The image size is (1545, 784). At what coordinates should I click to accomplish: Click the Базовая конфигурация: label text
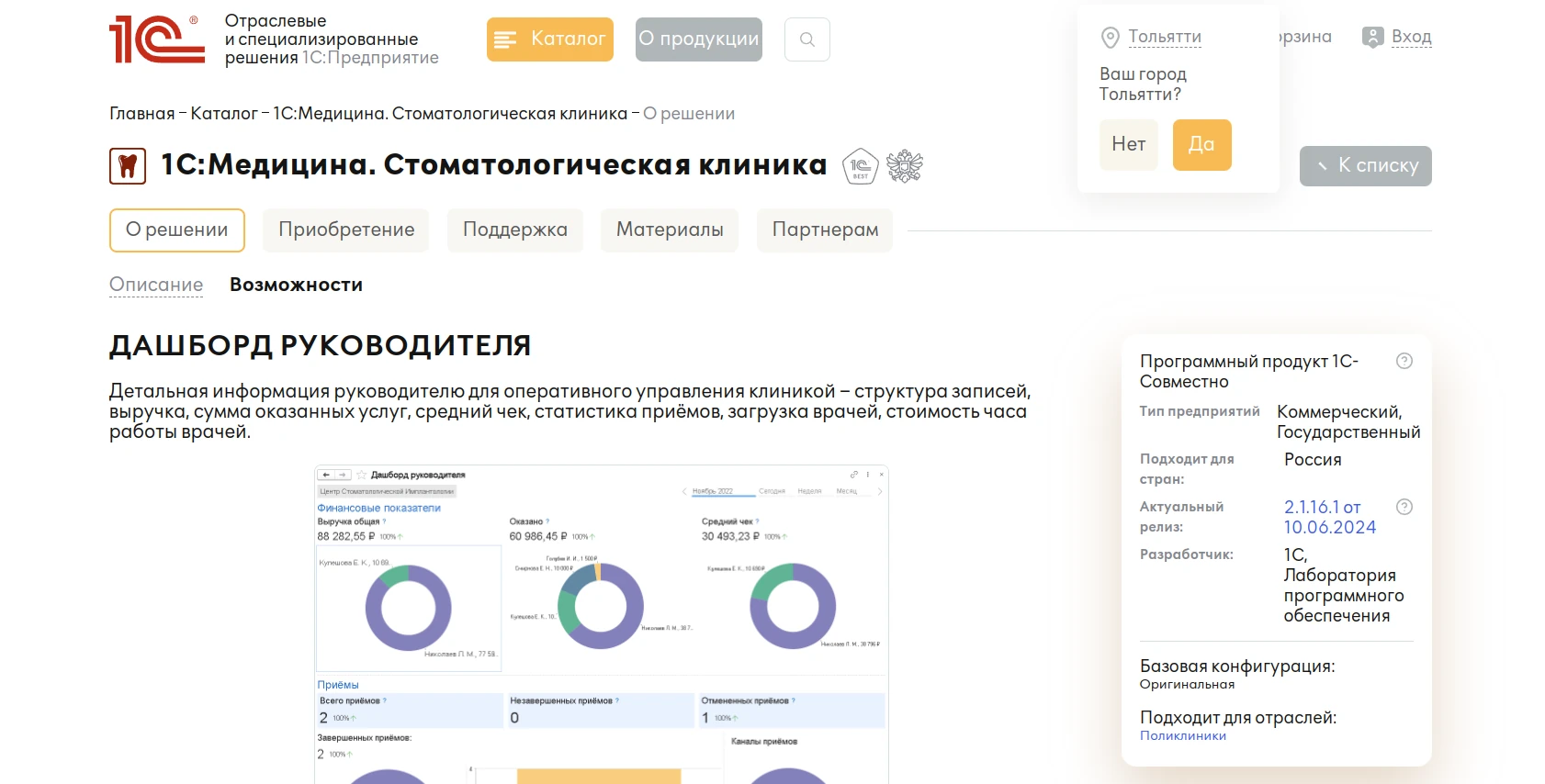pyautogui.click(x=1237, y=666)
